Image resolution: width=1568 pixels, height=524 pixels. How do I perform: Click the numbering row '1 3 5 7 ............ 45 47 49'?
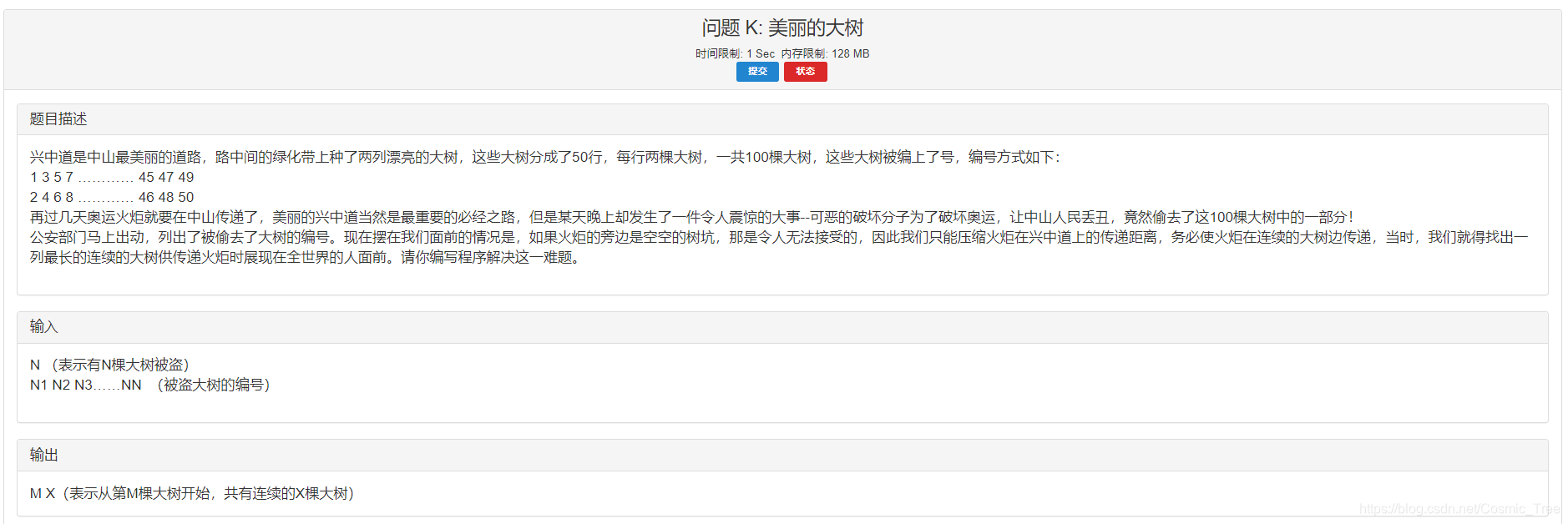tap(112, 177)
